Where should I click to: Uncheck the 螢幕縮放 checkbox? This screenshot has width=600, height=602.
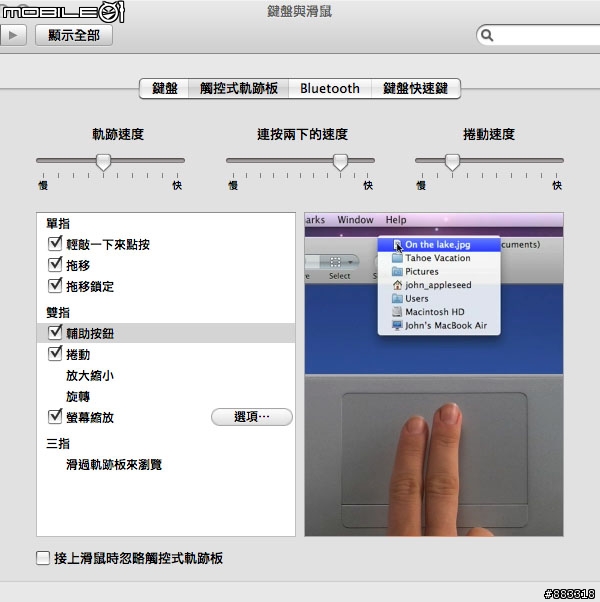click(x=55, y=417)
